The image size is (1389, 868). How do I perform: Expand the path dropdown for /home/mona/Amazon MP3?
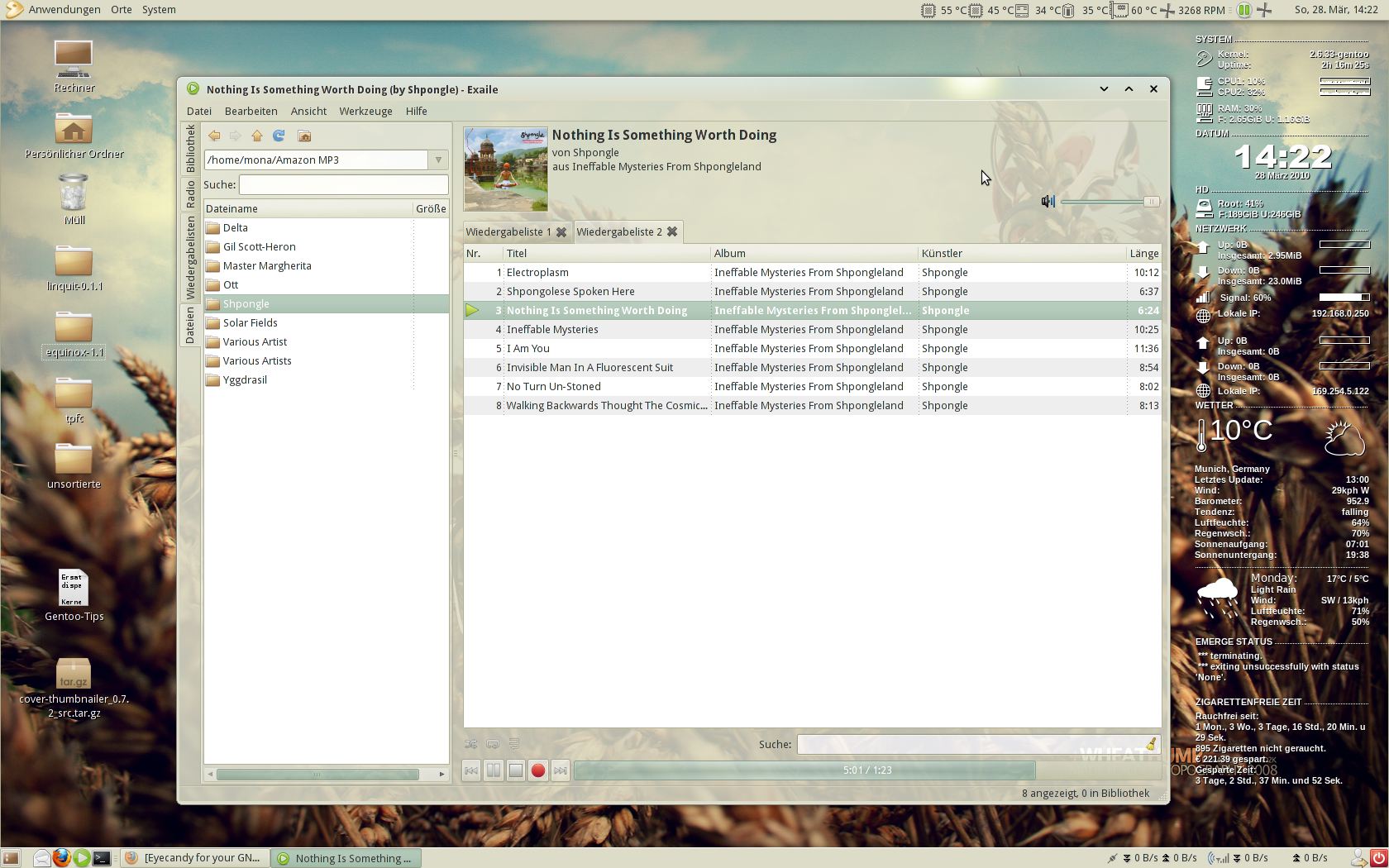pyautogui.click(x=438, y=160)
